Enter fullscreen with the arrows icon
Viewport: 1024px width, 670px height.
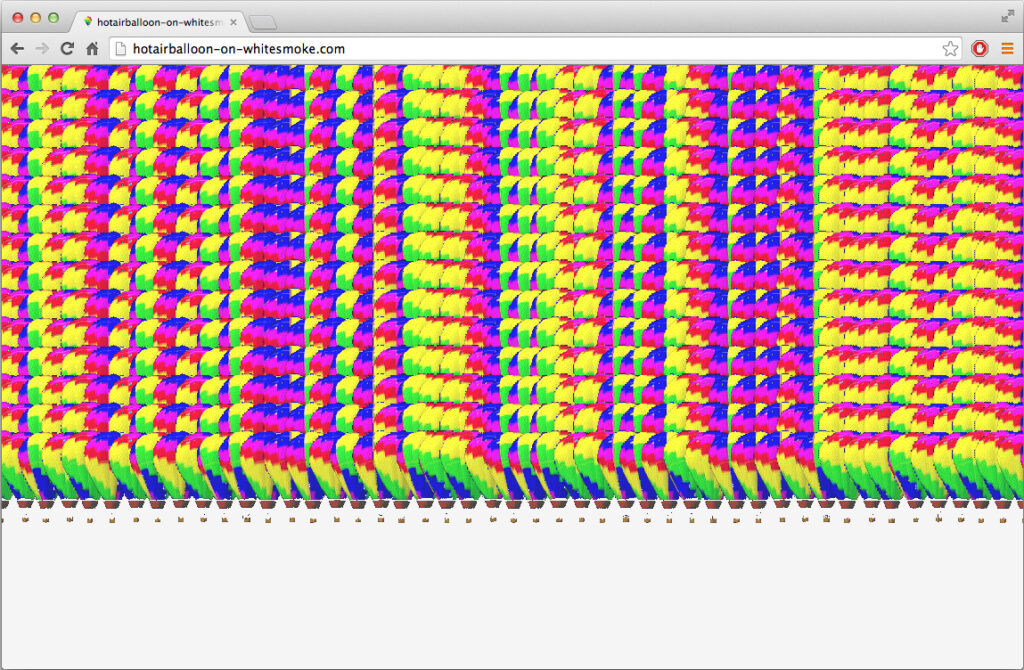[1008, 16]
